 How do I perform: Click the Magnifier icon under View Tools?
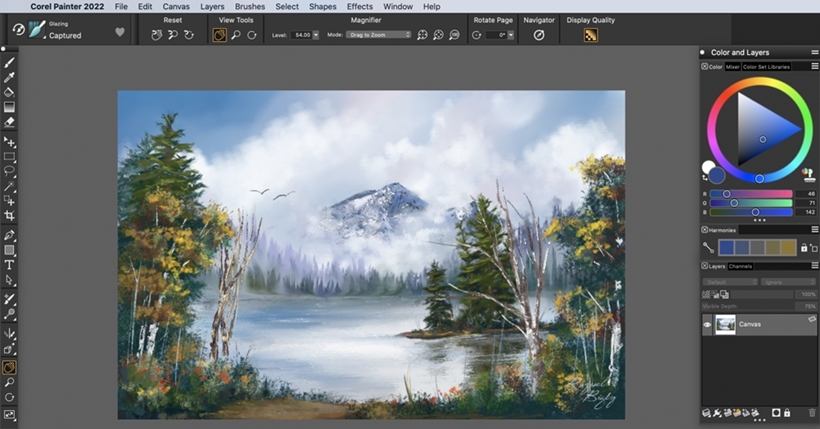236,35
